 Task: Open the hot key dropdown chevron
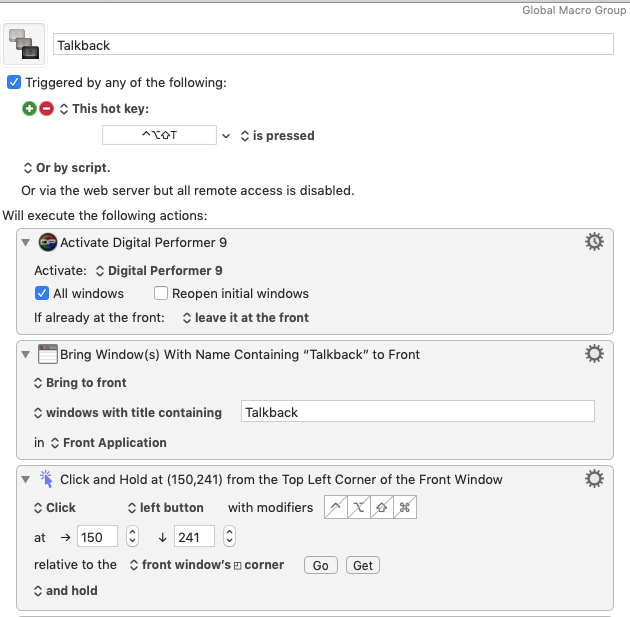tap(226, 136)
